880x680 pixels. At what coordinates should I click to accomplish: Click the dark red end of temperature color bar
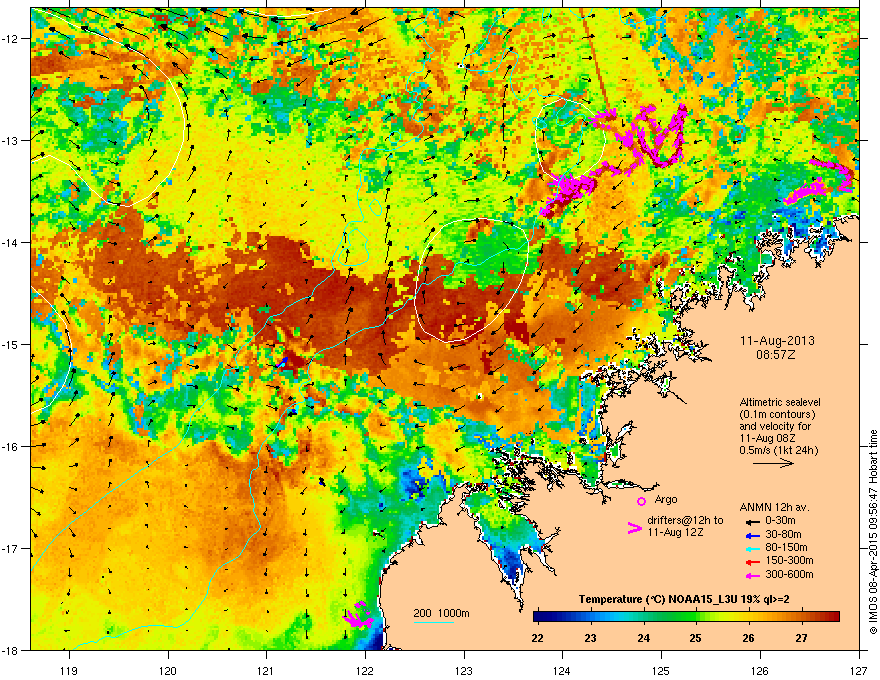click(x=833, y=617)
